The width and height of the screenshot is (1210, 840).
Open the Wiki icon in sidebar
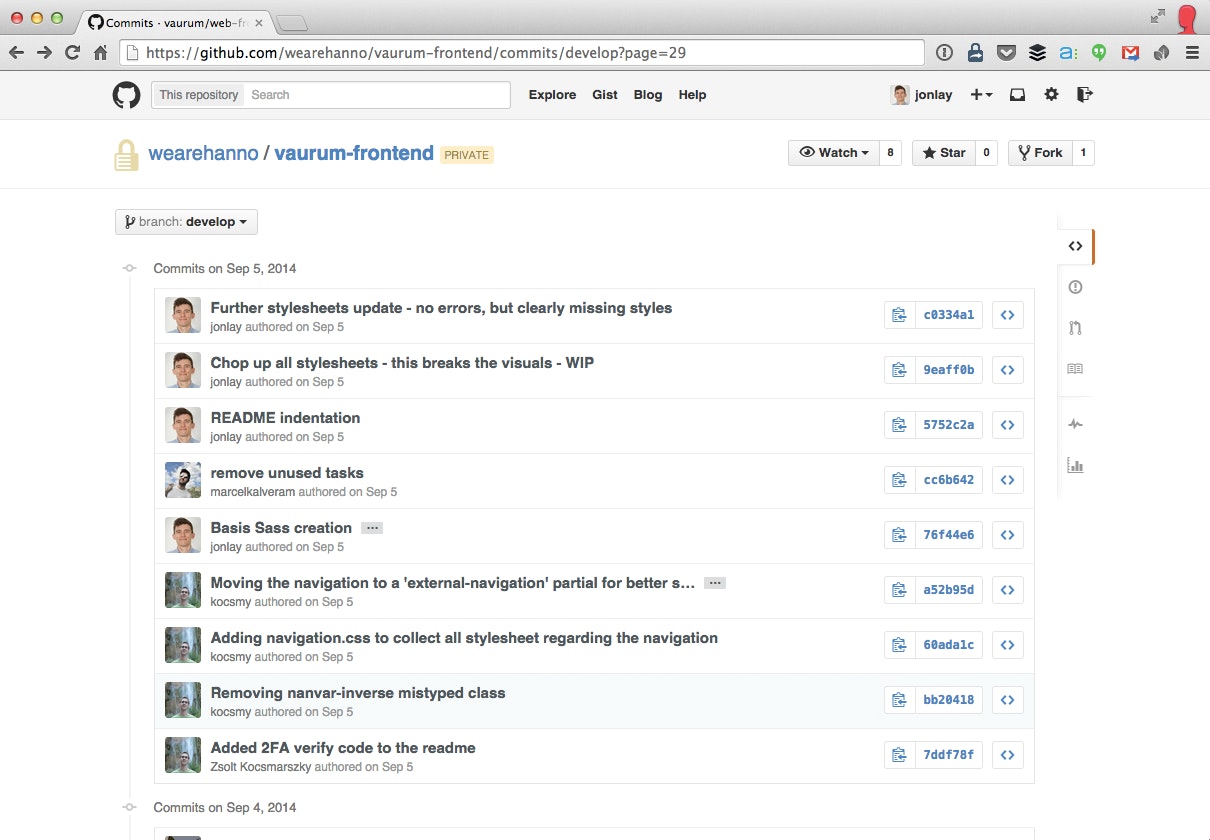(x=1075, y=369)
